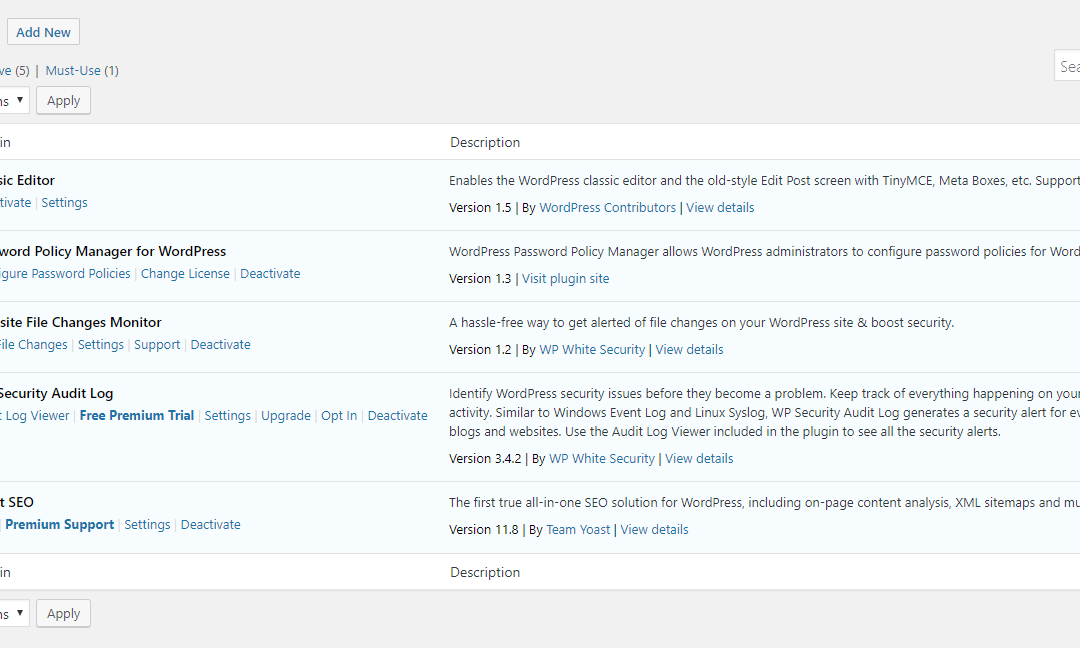Click the Add New plugin button
The height and width of the screenshot is (648, 1080).
[x=43, y=32]
